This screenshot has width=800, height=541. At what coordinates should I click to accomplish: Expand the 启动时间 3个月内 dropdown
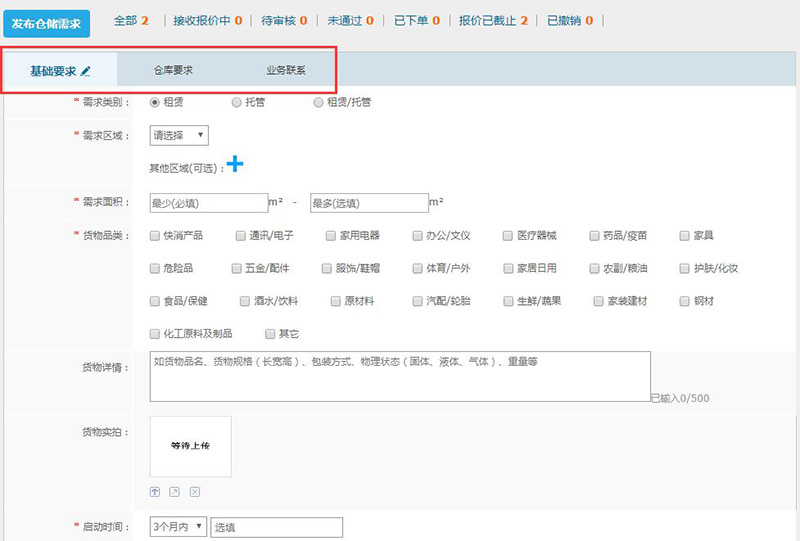[x=178, y=527]
